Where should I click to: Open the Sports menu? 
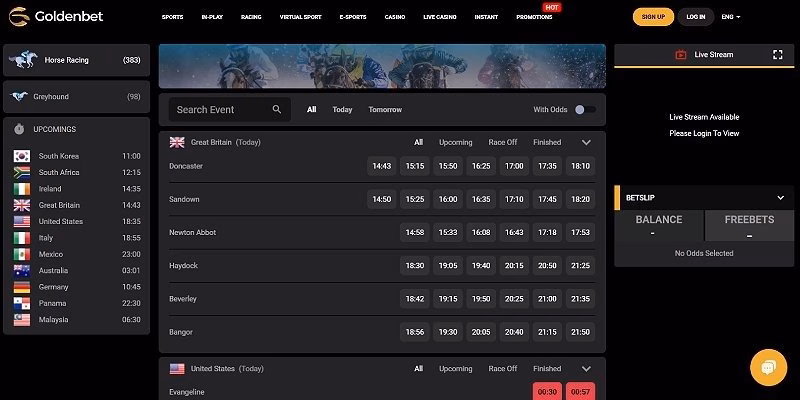coord(172,17)
